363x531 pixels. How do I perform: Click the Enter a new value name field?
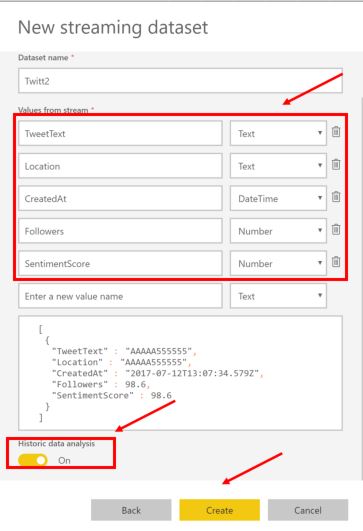120,296
